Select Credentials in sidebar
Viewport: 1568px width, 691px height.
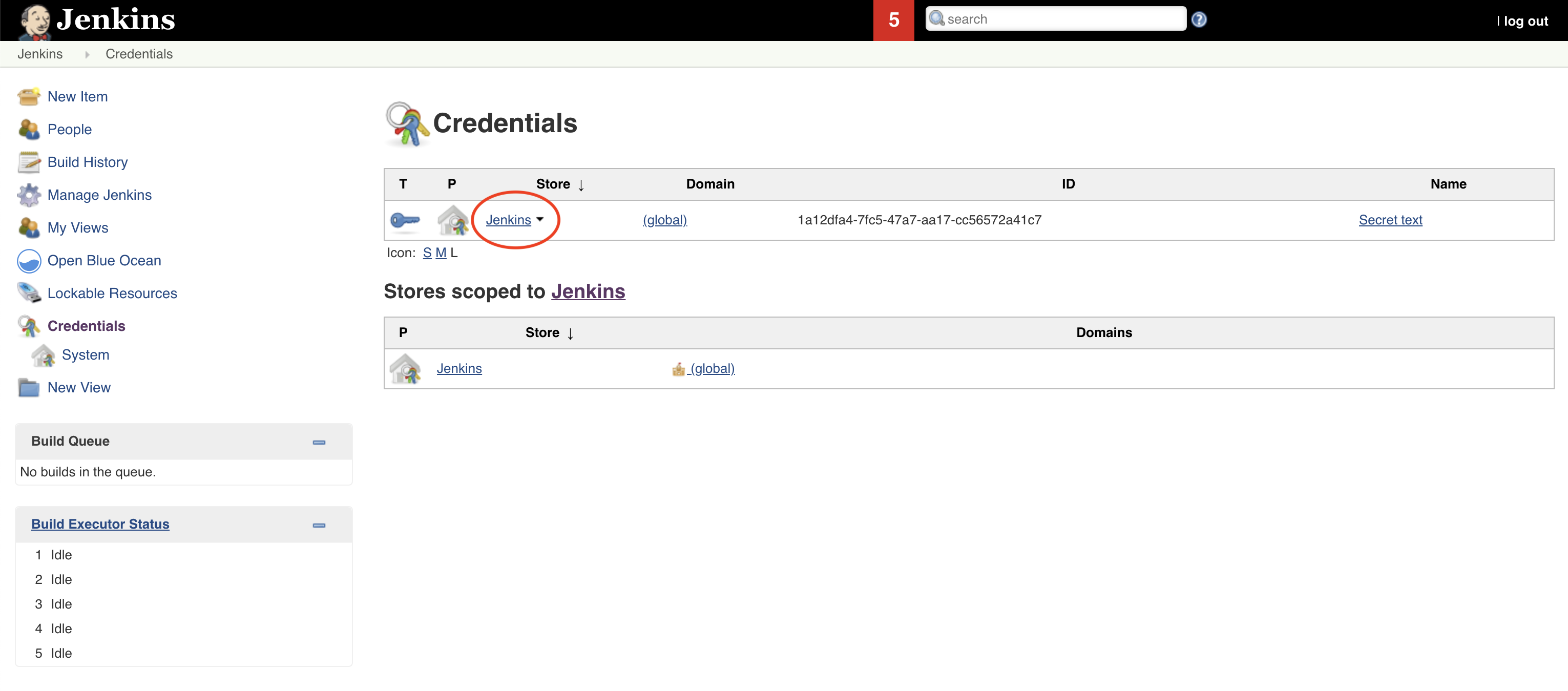coord(87,326)
